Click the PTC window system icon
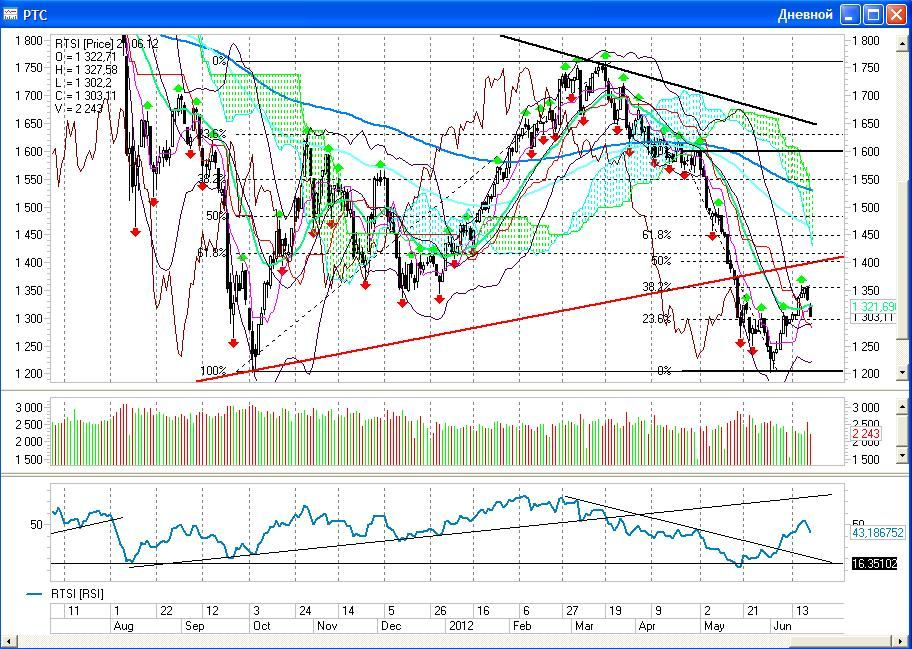This screenshot has width=912, height=649. click(10, 15)
